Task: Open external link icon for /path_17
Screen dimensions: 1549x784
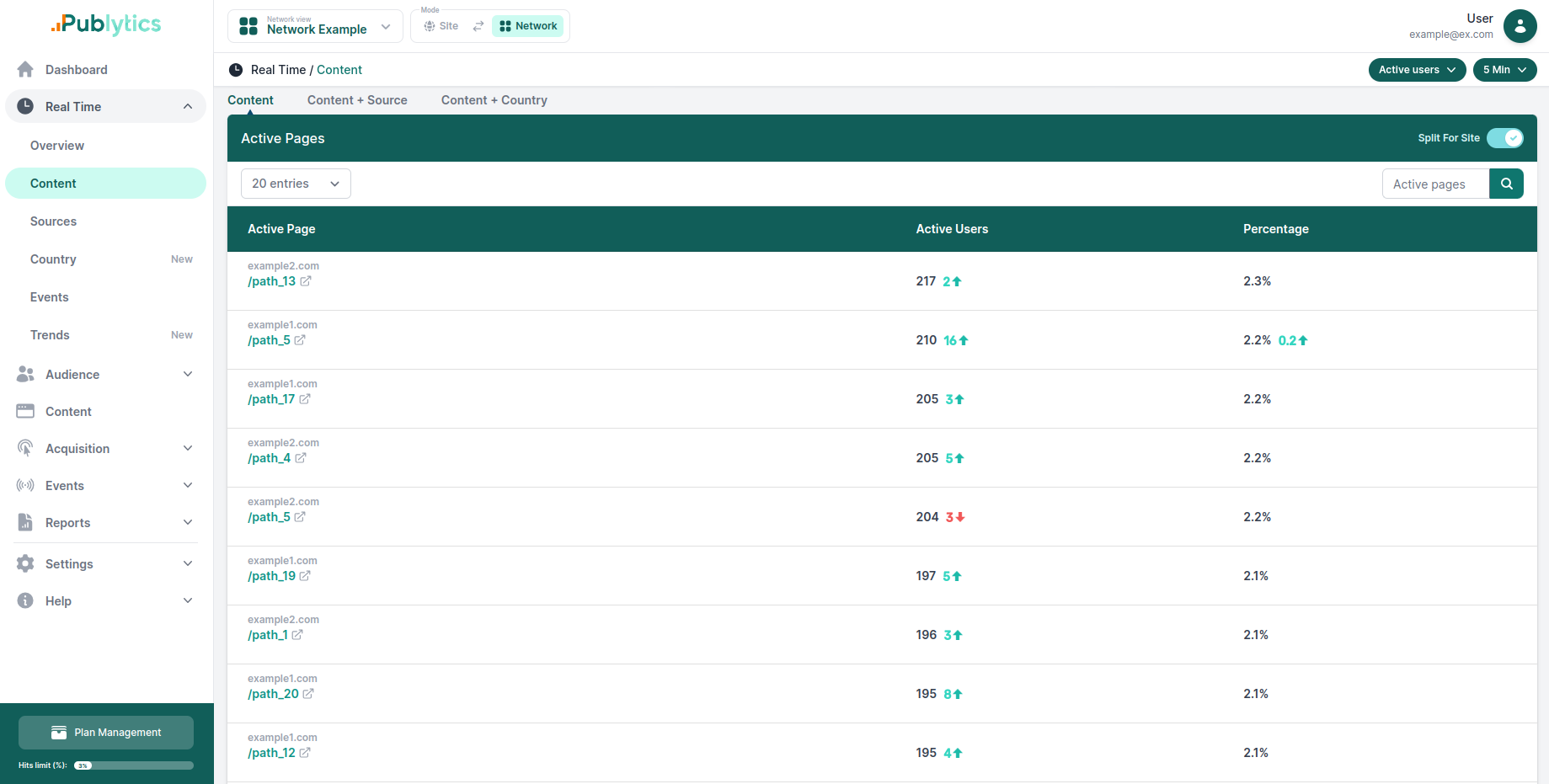Action: tap(305, 399)
